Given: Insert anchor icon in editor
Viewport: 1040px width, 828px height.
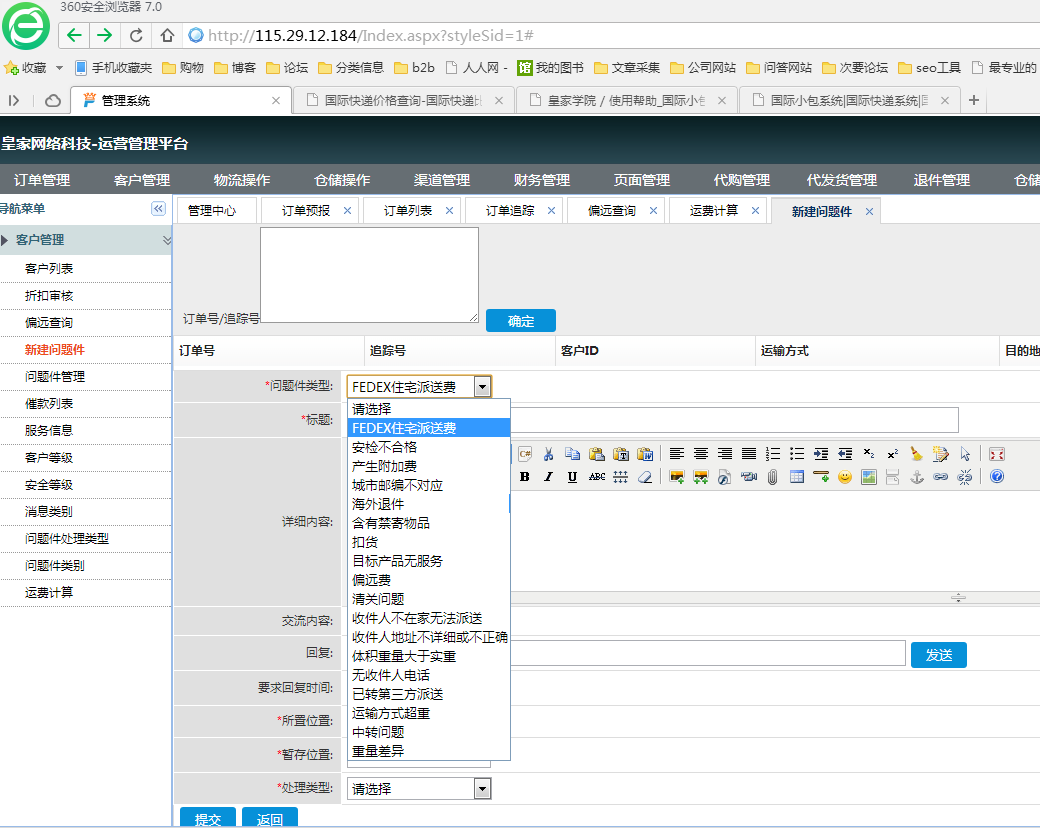Looking at the screenshot, I should coord(917,476).
